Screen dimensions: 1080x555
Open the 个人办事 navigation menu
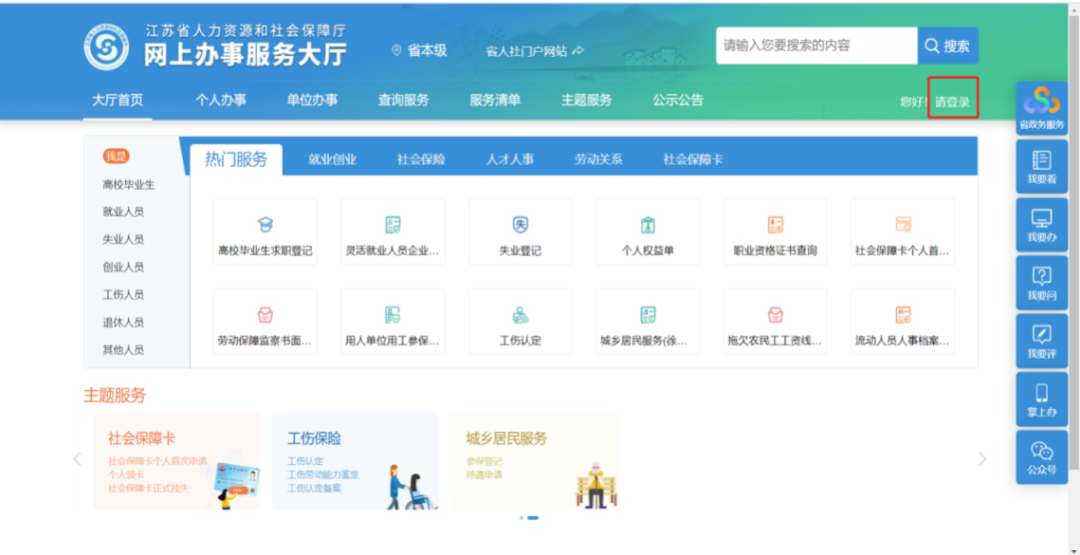221,100
